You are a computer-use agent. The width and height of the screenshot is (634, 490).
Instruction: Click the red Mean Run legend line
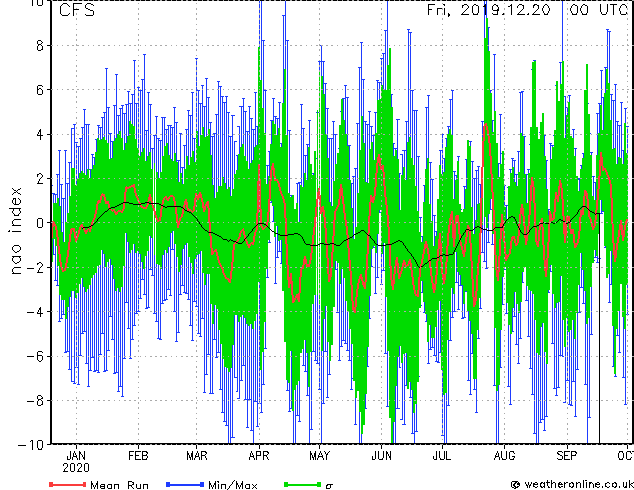pos(67,484)
